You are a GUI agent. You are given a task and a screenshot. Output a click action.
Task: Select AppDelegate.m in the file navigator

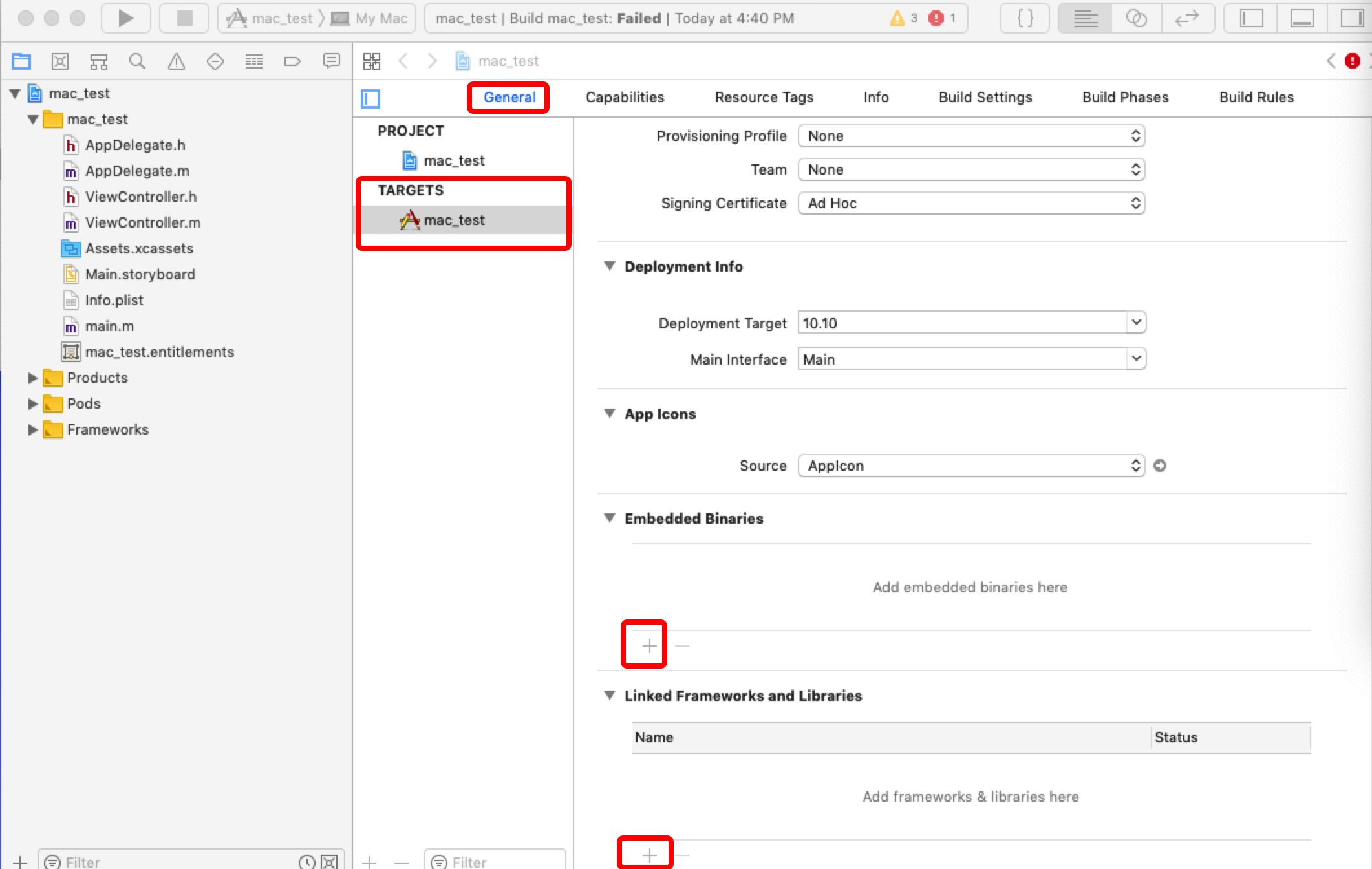[137, 171]
